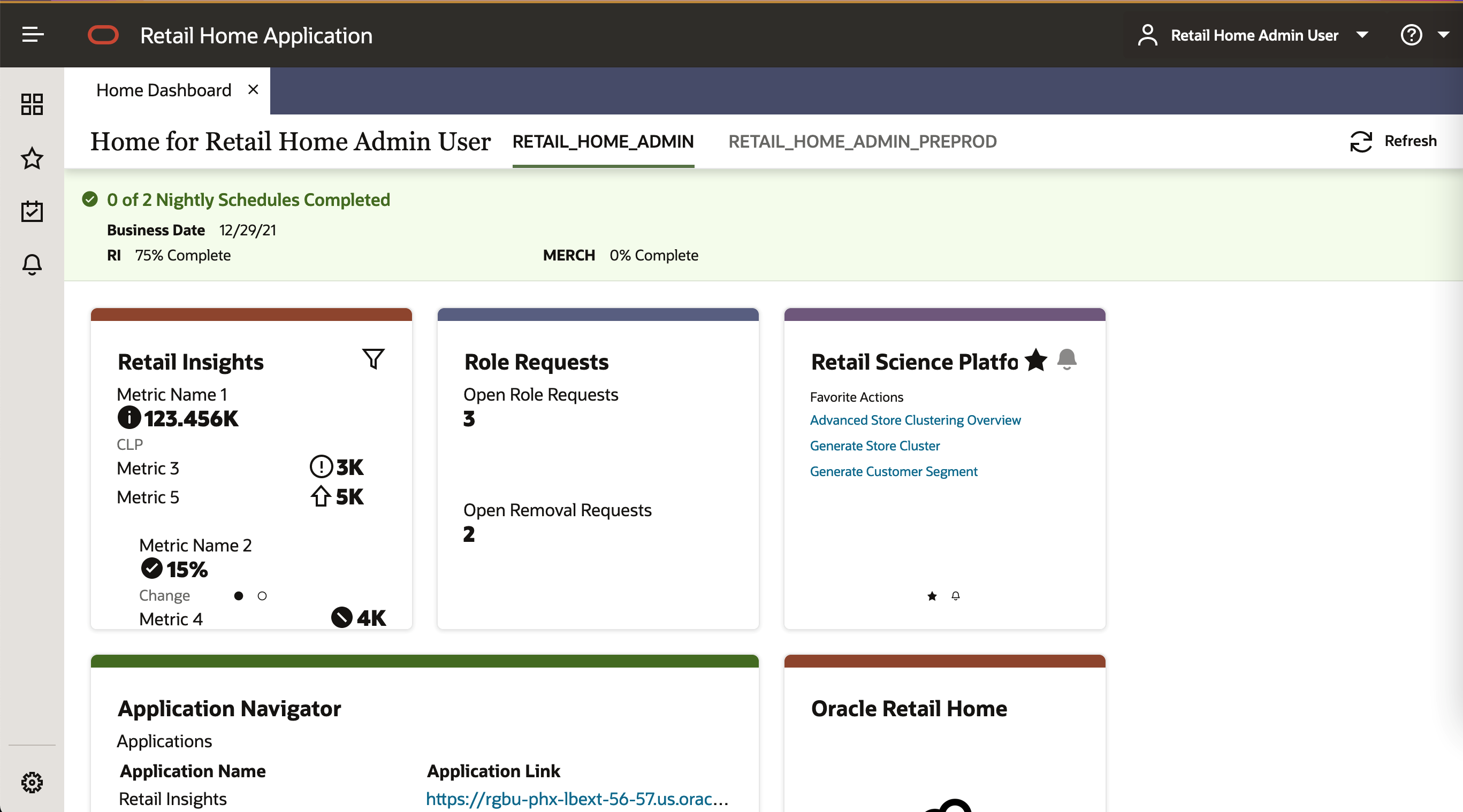Screen dimensions: 1463x812
Task: Click info icon beside 123.456K
Action: [x=129, y=417]
